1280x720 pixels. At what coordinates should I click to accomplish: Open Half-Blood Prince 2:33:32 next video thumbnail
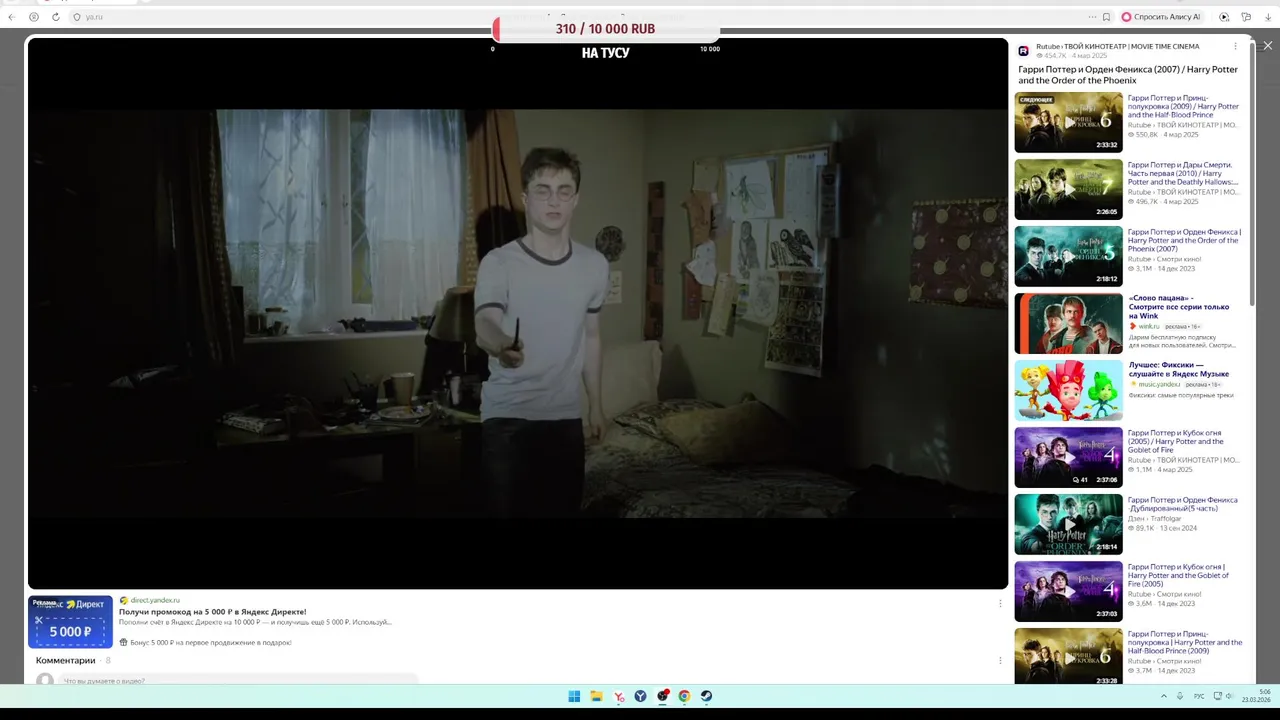point(1068,122)
